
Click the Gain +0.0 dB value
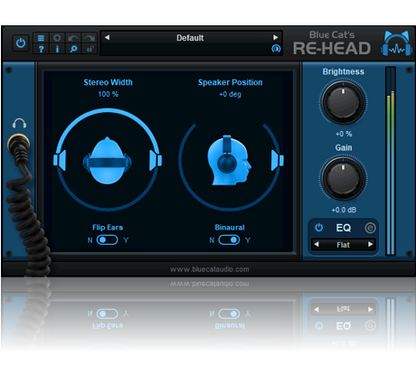344,210
